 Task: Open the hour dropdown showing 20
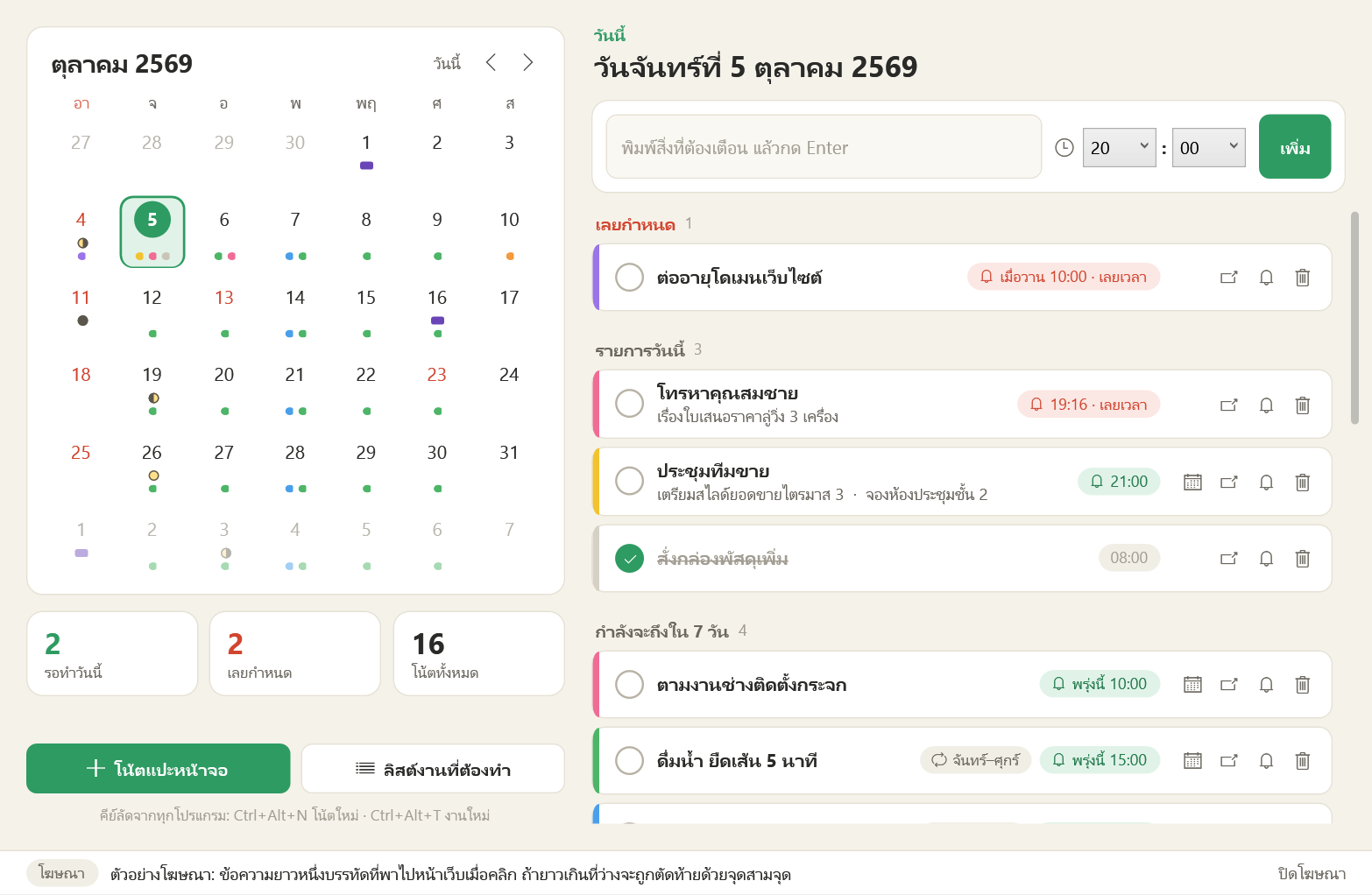coord(1119,147)
